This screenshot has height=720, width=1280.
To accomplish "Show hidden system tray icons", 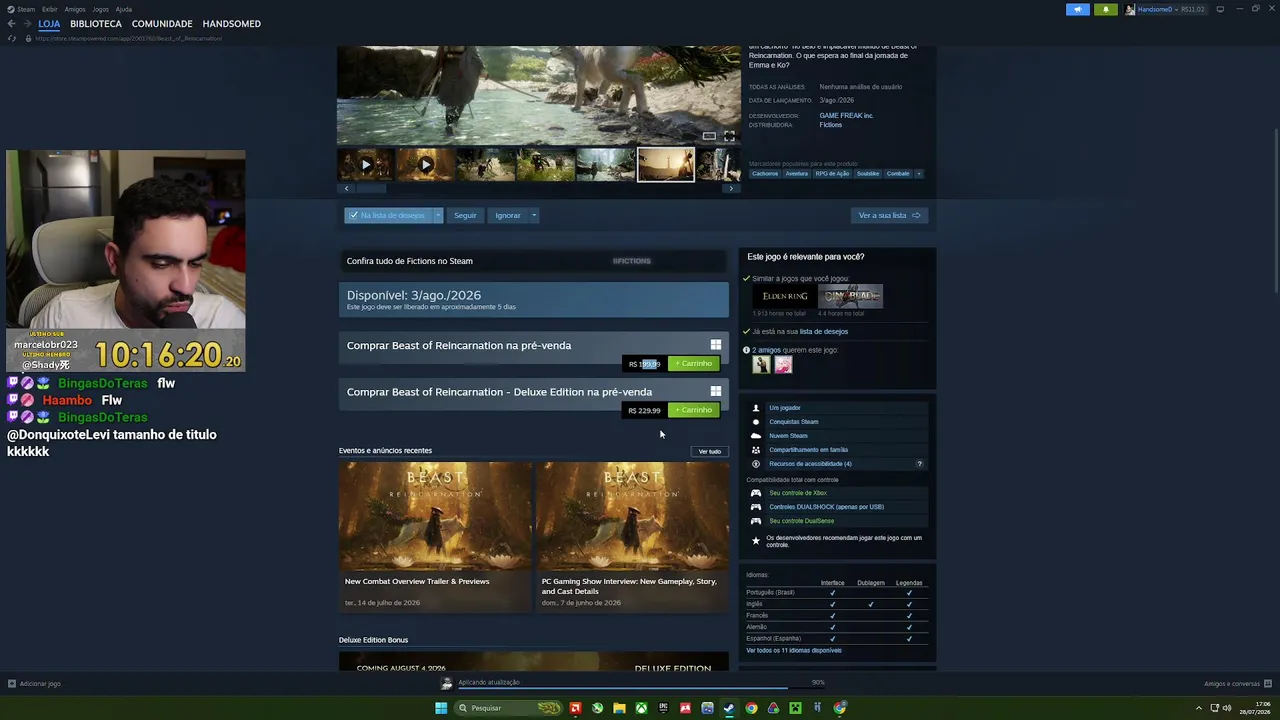I will pyautogui.click(x=1199, y=708).
